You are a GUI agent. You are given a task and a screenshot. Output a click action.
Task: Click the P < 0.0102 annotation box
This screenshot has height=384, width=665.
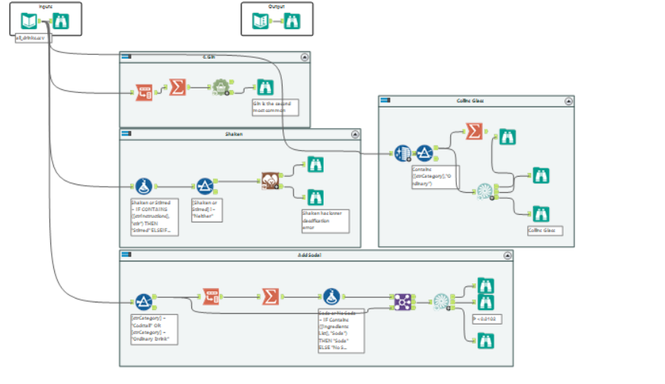click(x=487, y=319)
